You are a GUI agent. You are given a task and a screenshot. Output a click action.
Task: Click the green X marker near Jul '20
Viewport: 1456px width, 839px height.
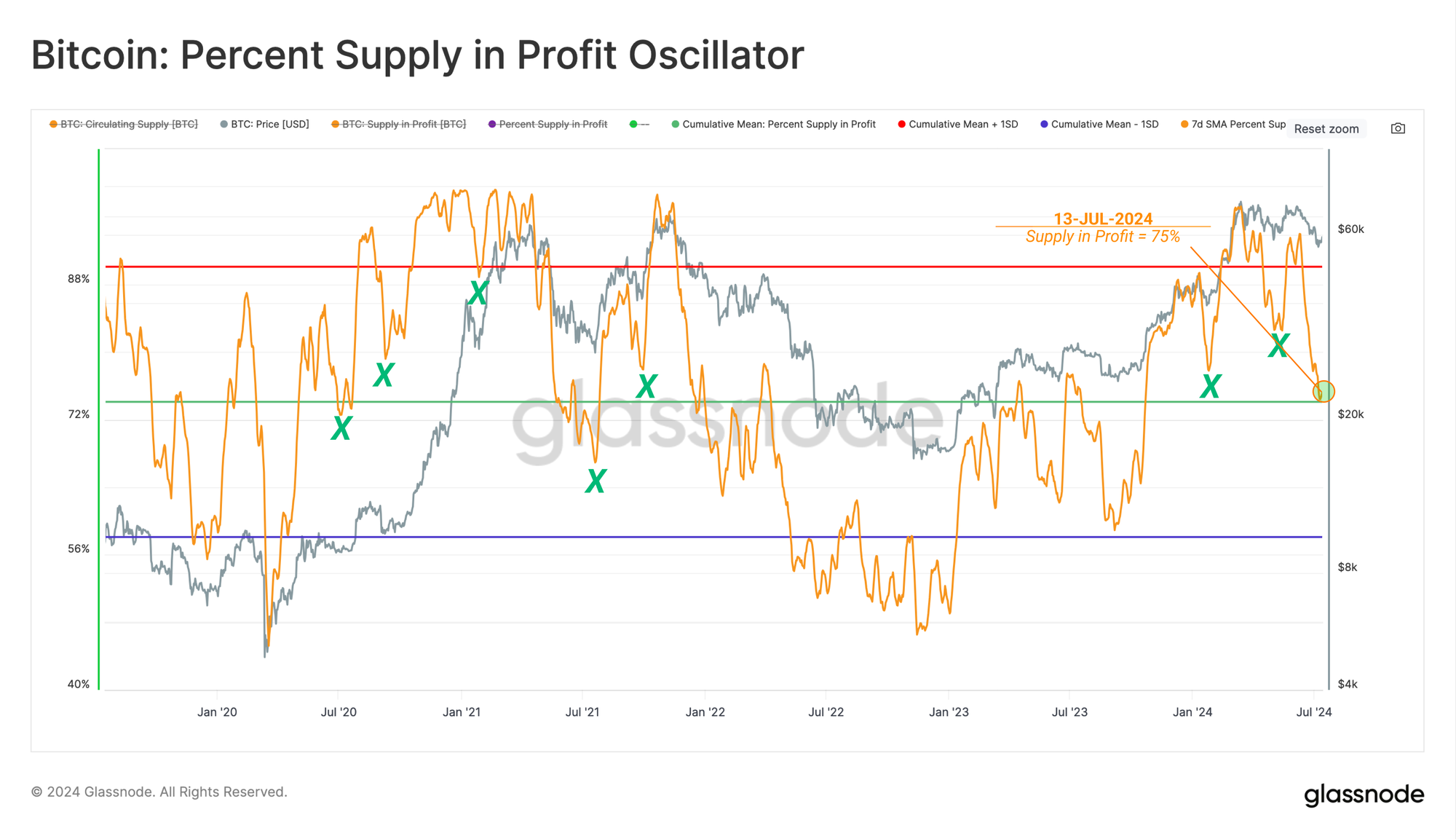341,428
